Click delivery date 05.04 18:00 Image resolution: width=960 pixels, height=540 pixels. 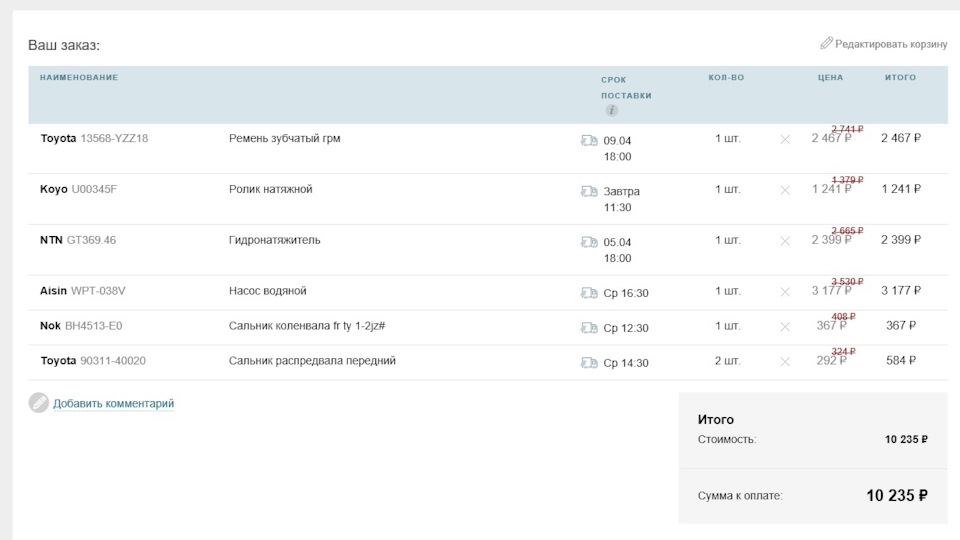point(617,250)
